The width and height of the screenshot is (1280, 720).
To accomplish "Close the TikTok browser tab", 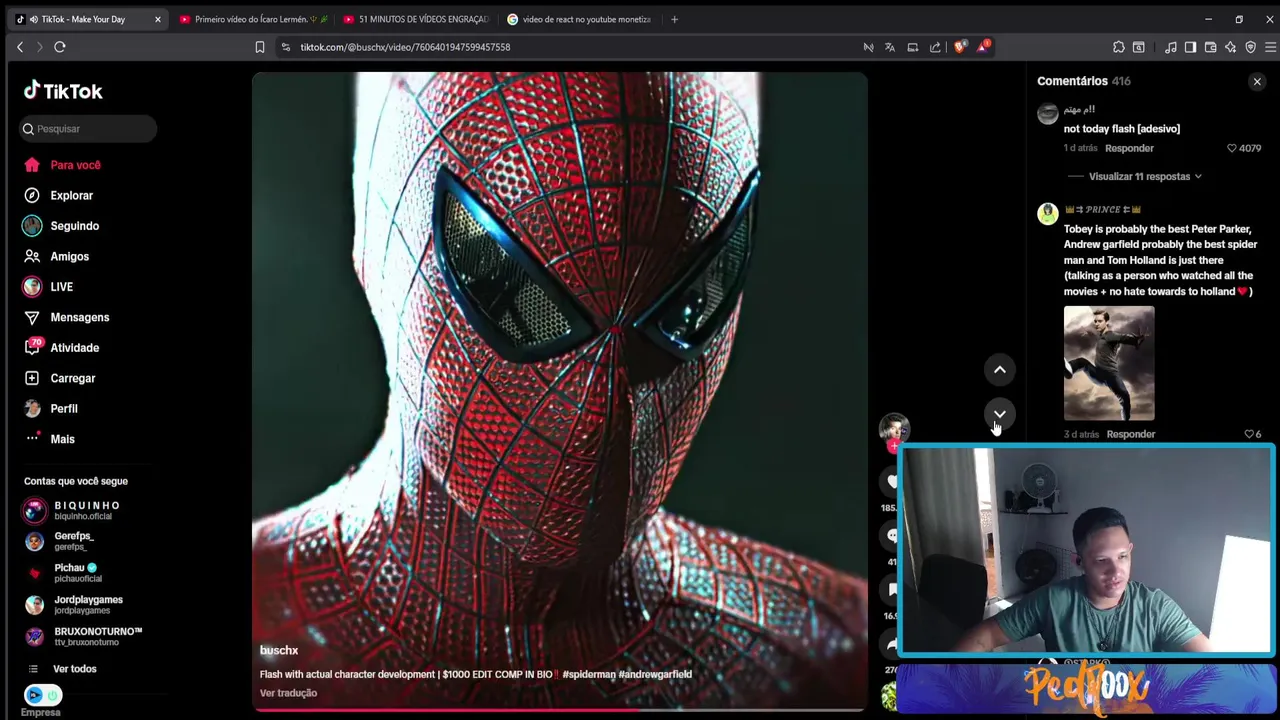I will (x=157, y=19).
